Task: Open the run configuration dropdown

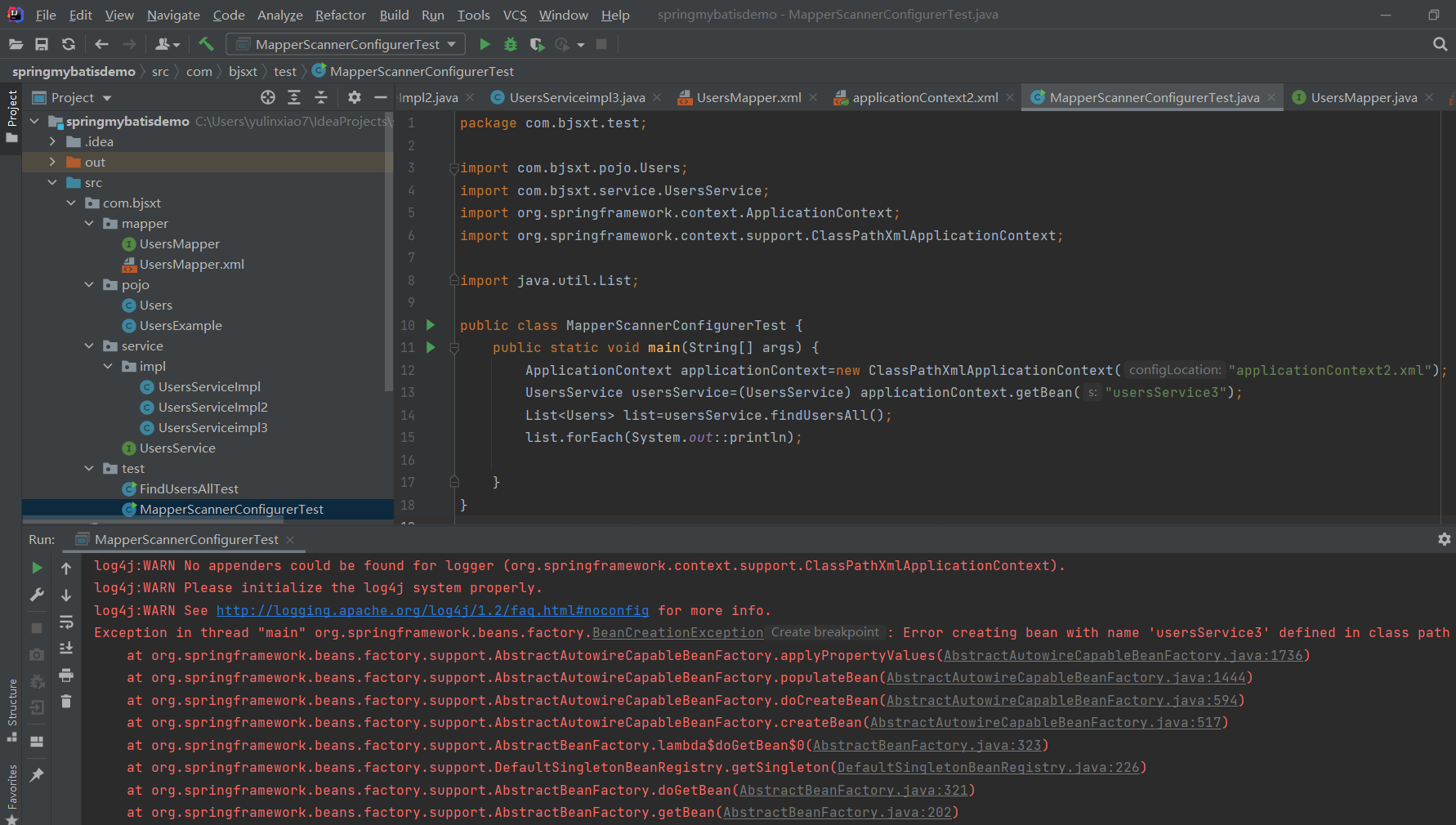Action: pyautogui.click(x=345, y=44)
